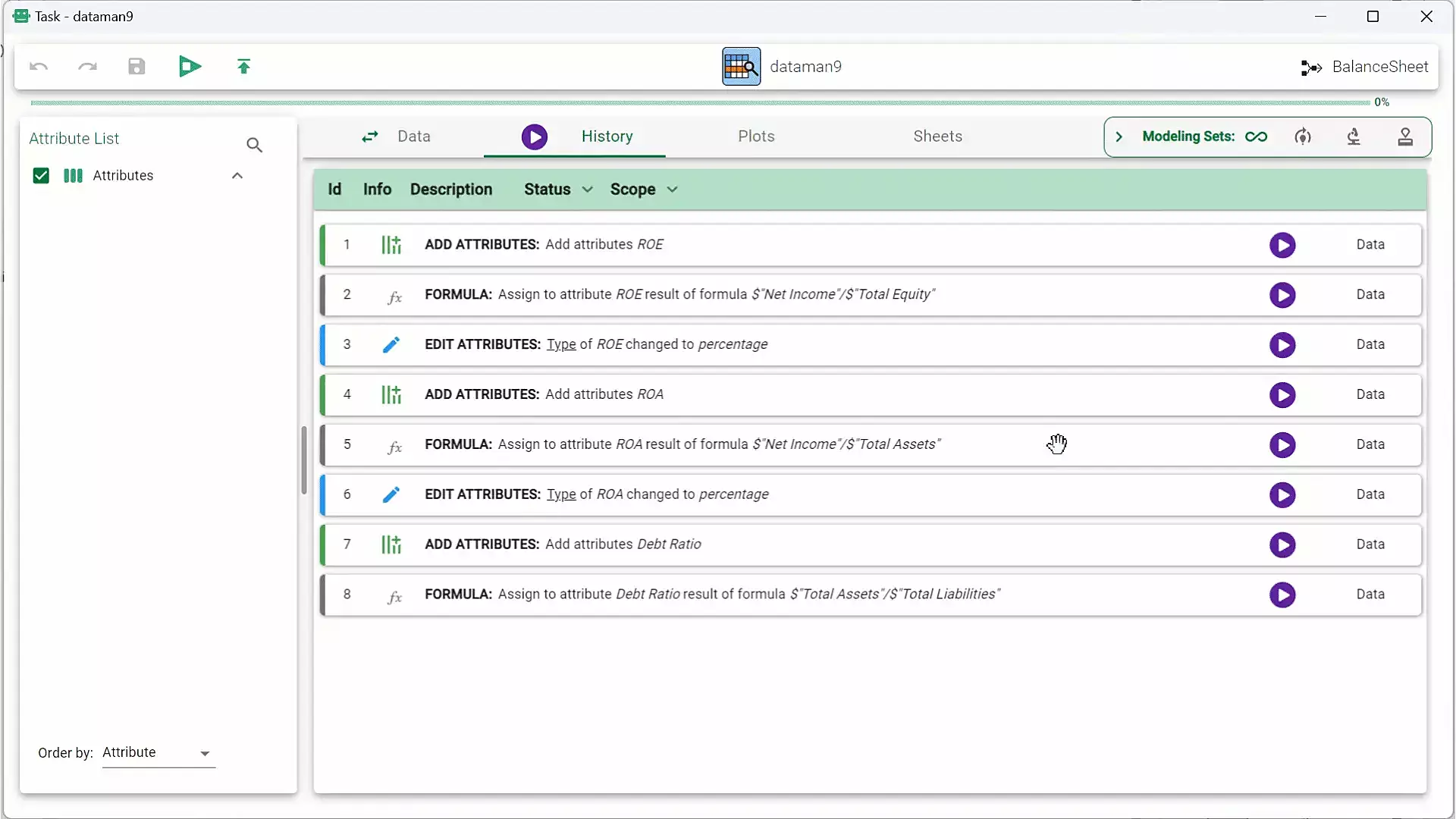Click the Info column header
1456x819 pixels.
pos(377,190)
